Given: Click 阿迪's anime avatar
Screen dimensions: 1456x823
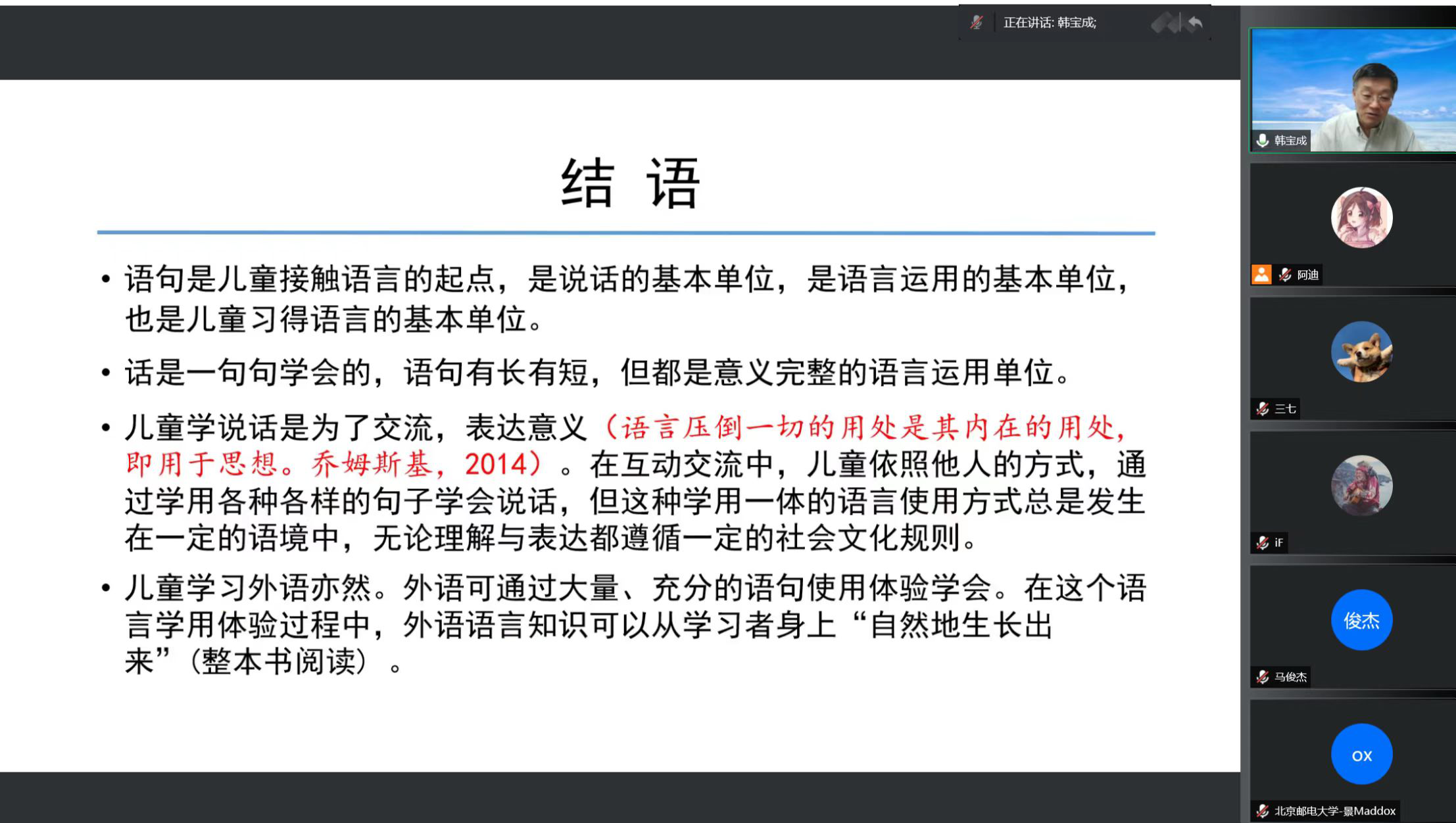Looking at the screenshot, I should pos(1361,218).
